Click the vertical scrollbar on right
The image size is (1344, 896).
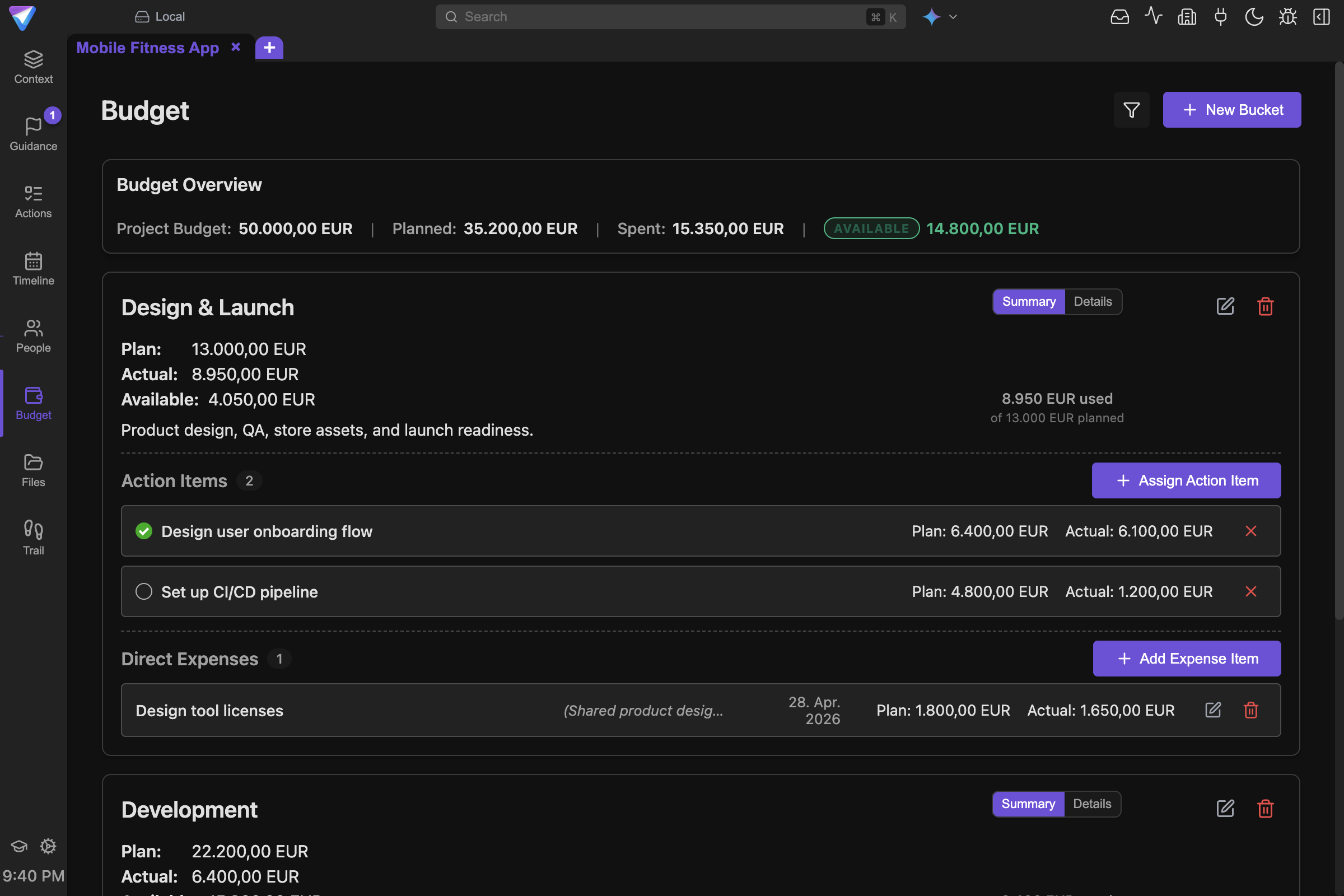1339,340
